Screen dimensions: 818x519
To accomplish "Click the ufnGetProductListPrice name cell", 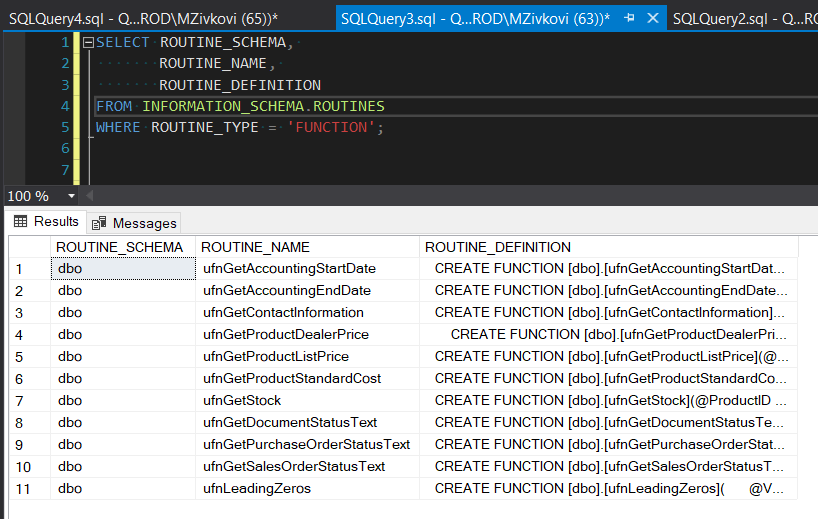I will 307,357.
